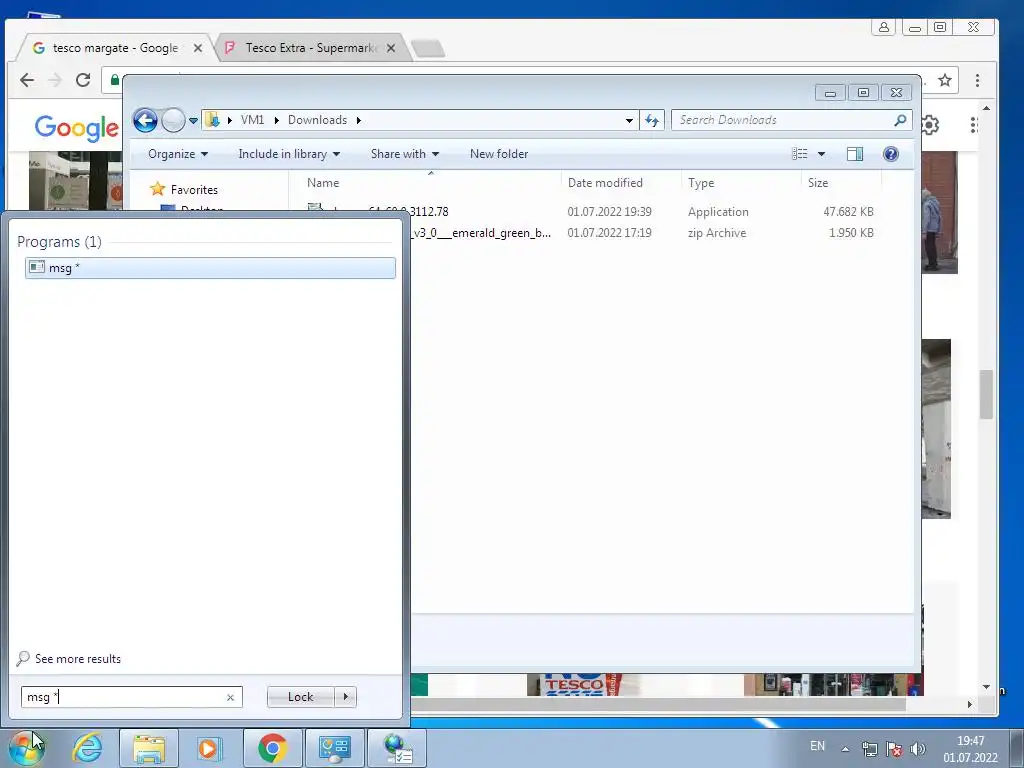Open the Share with menu
1024x768 pixels.
pos(405,154)
